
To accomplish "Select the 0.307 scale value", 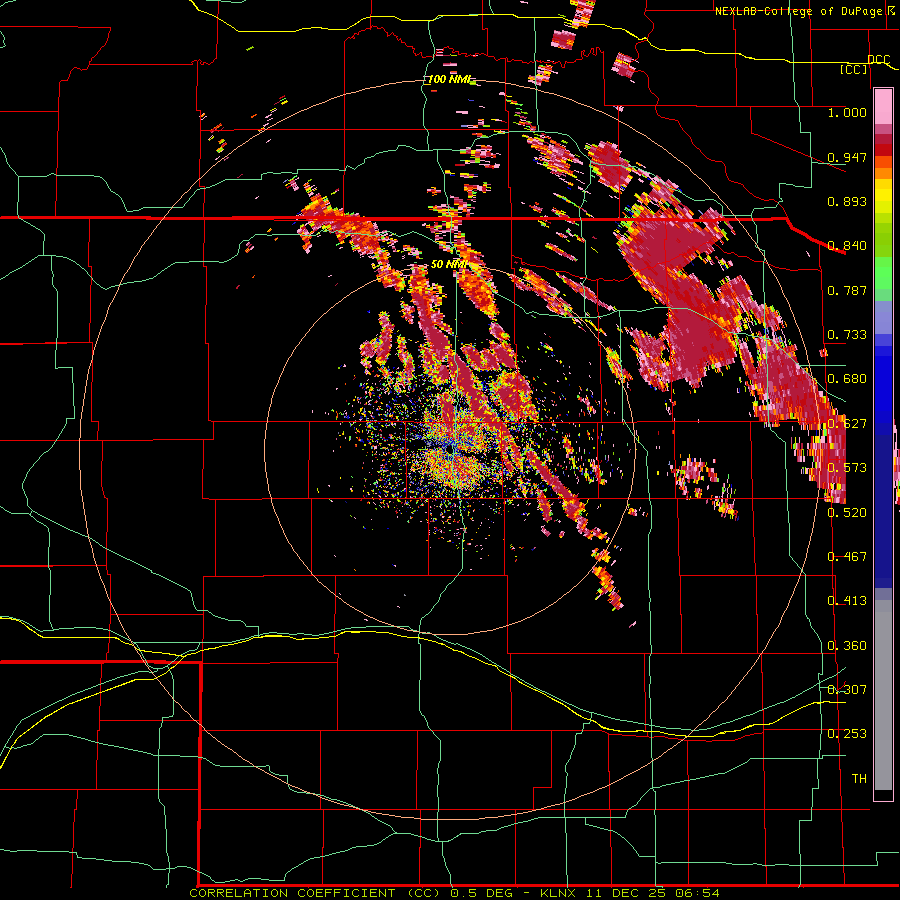I will (847, 689).
